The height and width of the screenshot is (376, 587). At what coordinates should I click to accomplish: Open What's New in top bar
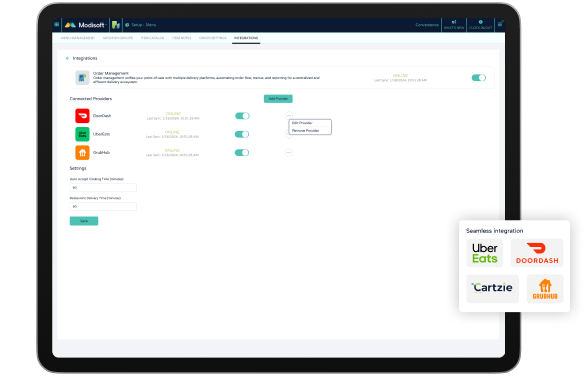point(454,25)
